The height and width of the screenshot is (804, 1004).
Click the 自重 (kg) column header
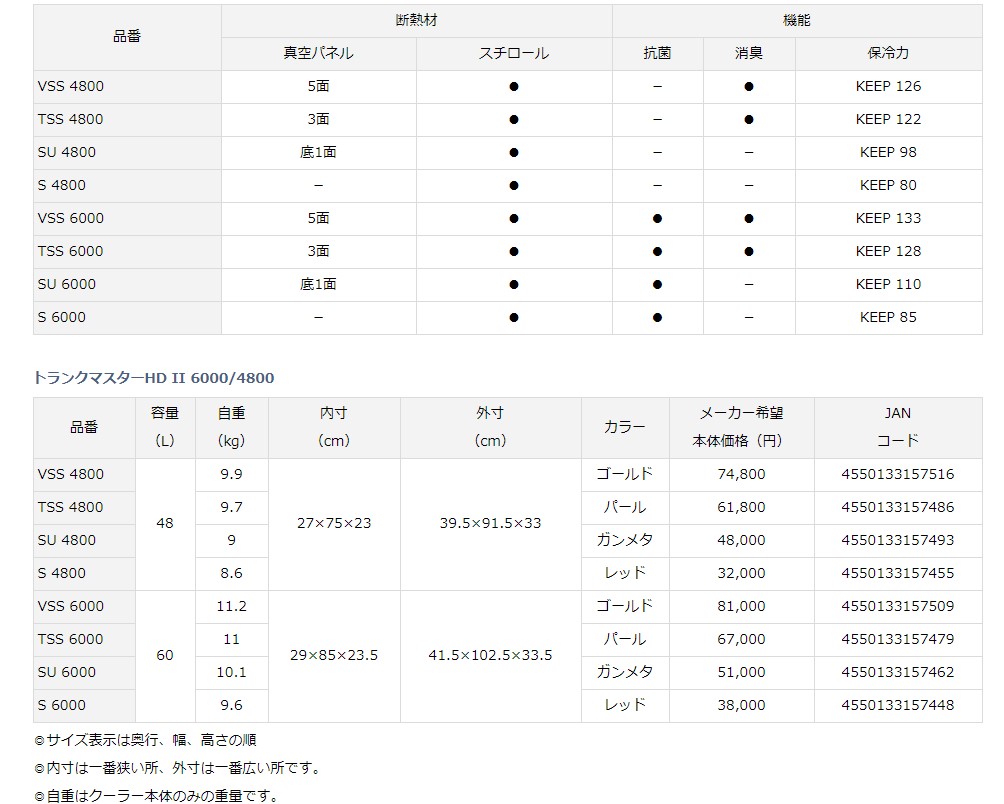pyautogui.click(x=232, y=428)
